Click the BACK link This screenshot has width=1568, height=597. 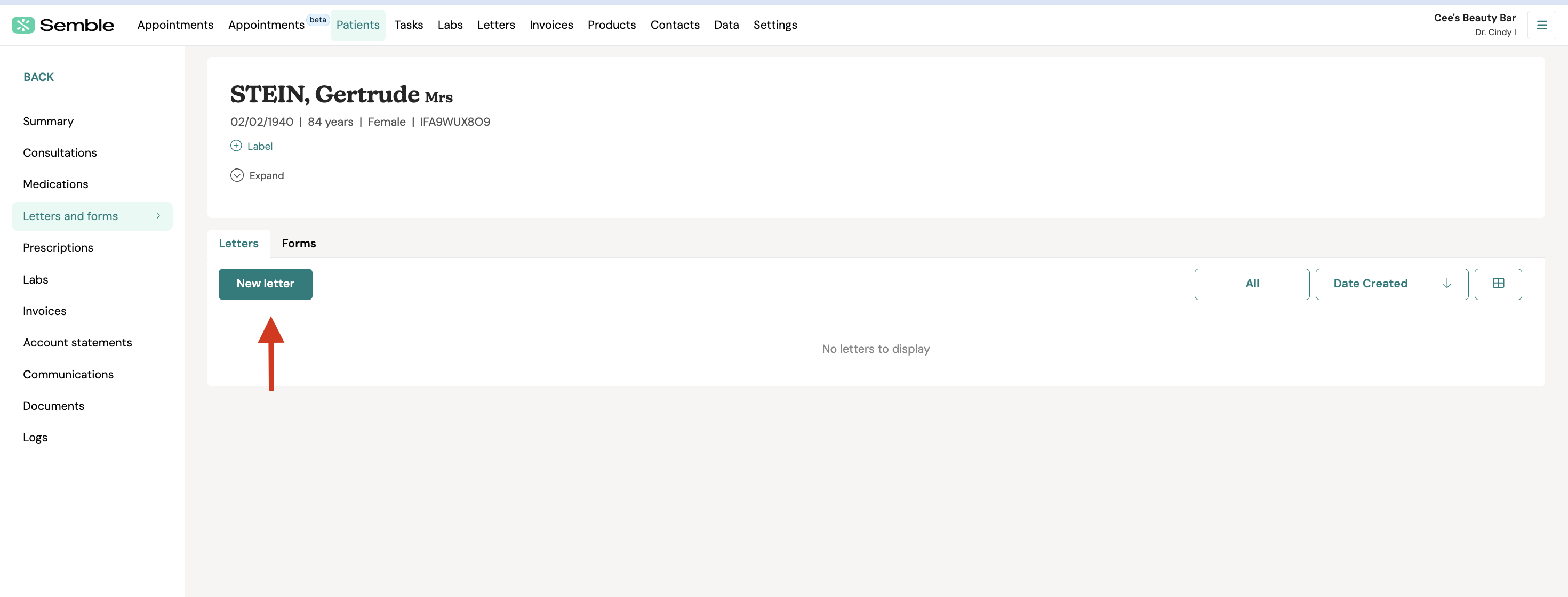tap(38, 77)
